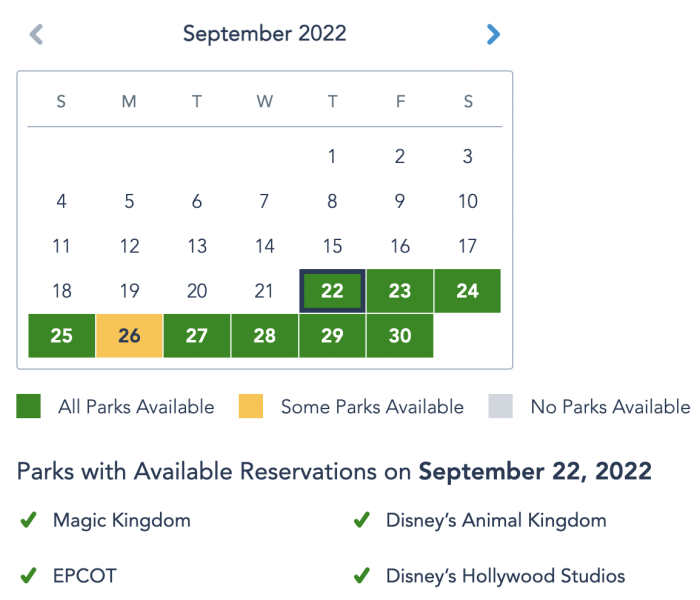Click the Disney's Hollywood Studios label

coord(505,576)
